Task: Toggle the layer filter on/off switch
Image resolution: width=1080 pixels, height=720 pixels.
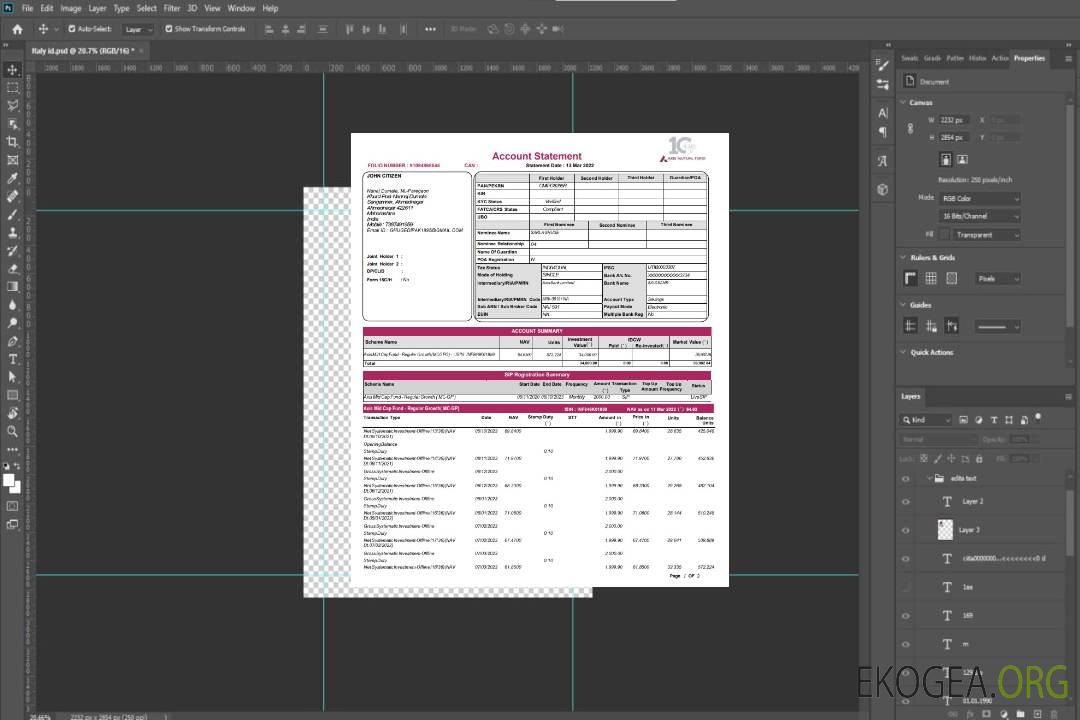Action: 1038,418
